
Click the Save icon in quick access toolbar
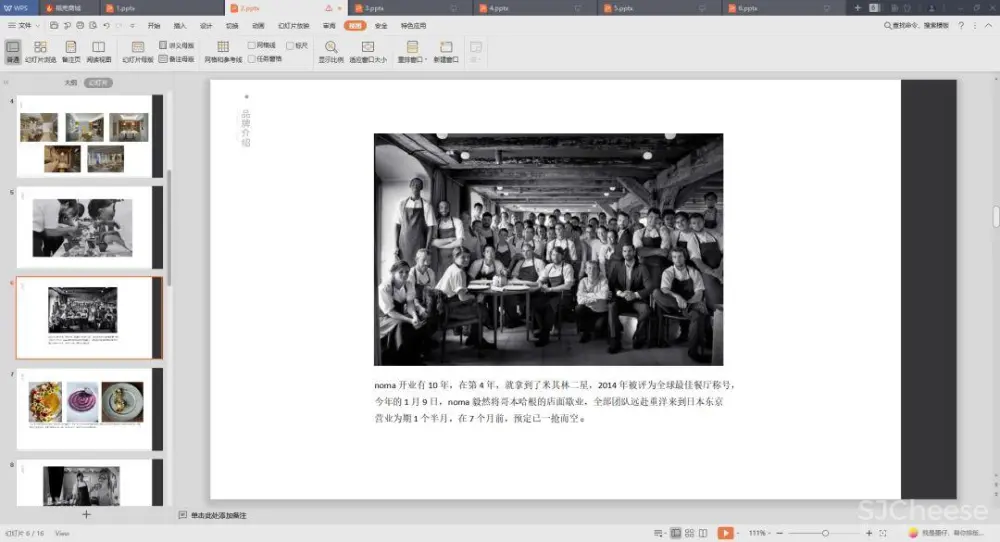click(54, 26)
